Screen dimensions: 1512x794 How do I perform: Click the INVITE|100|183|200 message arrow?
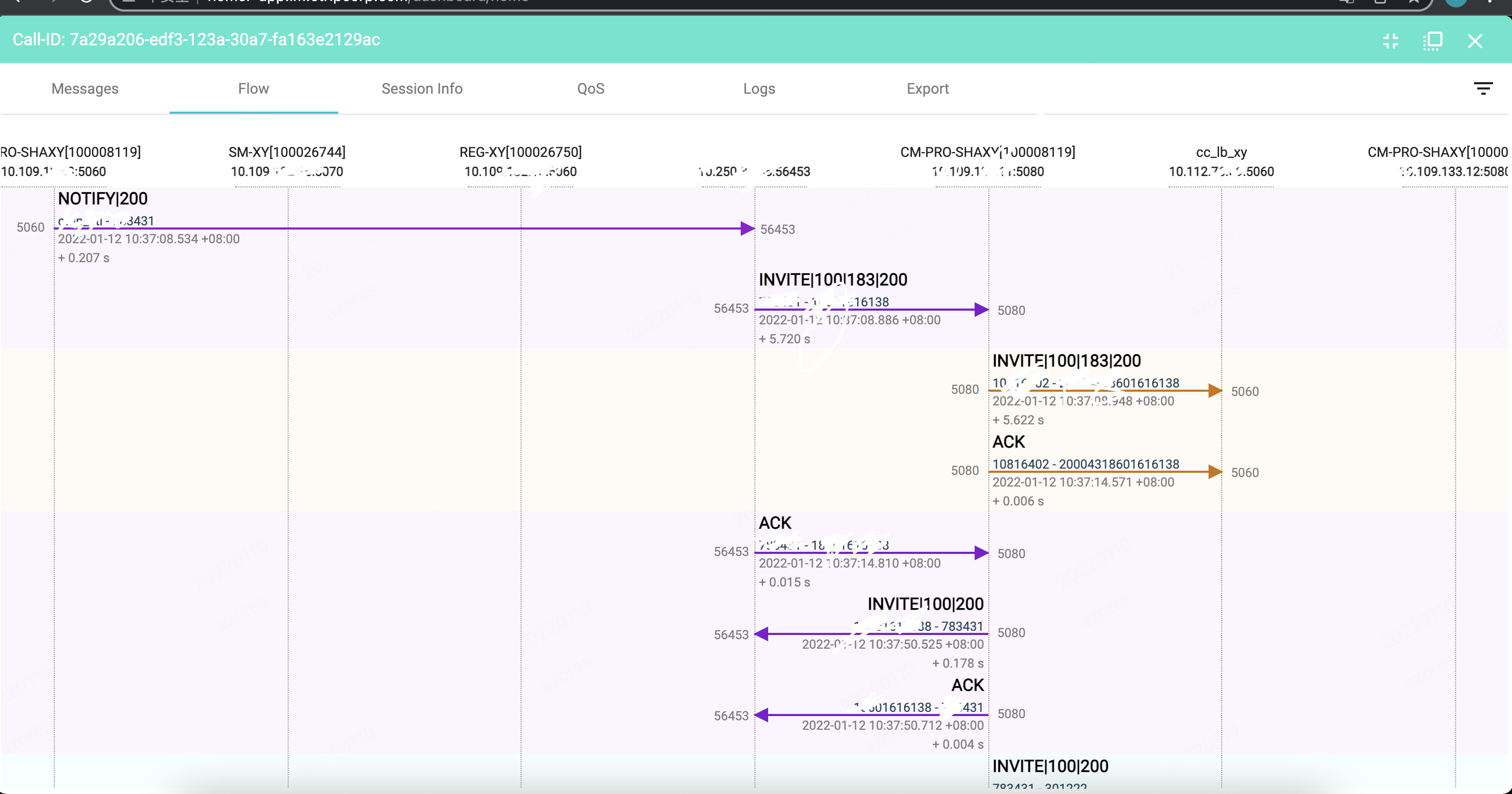click(x=832, y=279)
